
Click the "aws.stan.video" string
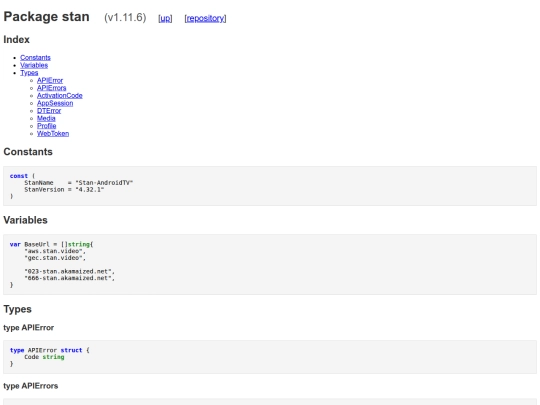pyautogui.click(x=53, y=251)
